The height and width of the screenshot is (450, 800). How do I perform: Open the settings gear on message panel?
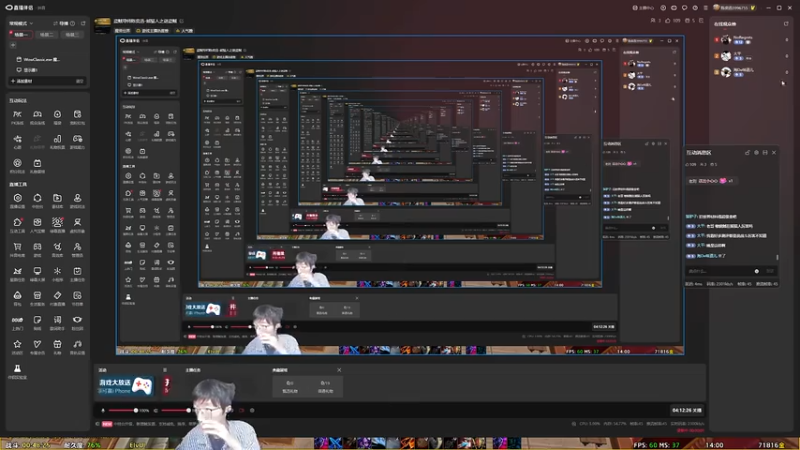click(757, 153)
